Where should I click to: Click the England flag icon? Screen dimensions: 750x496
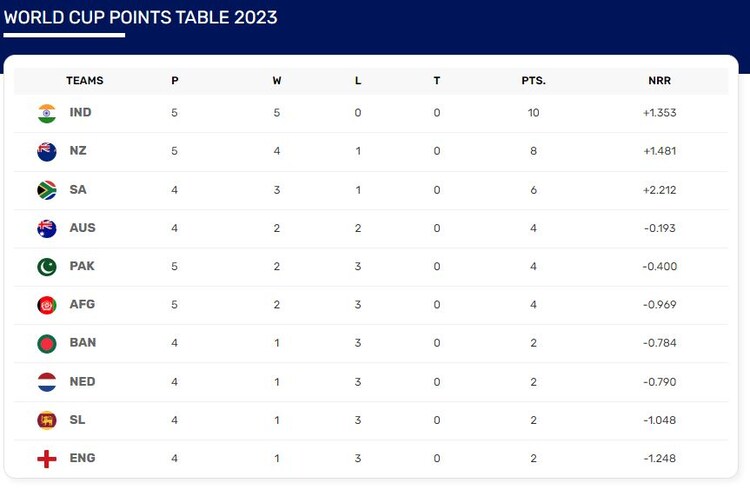coord(47,458)
